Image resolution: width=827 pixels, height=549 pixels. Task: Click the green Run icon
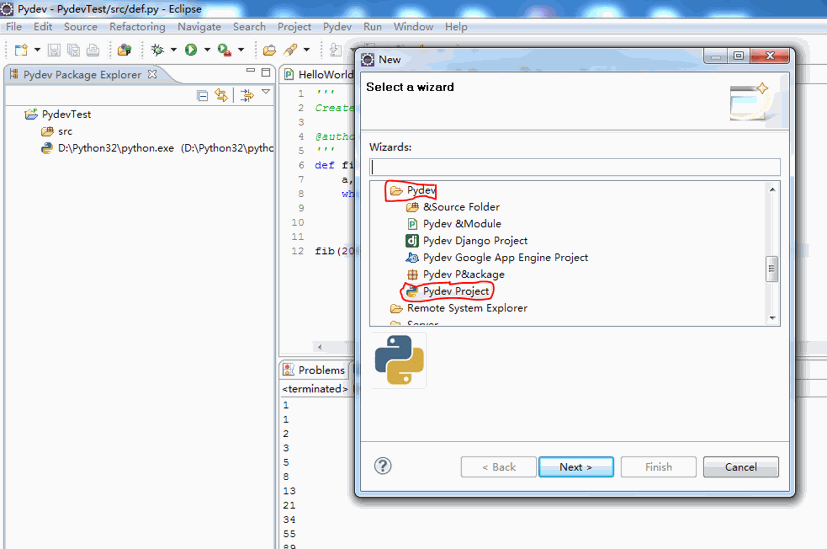[191, 50]
